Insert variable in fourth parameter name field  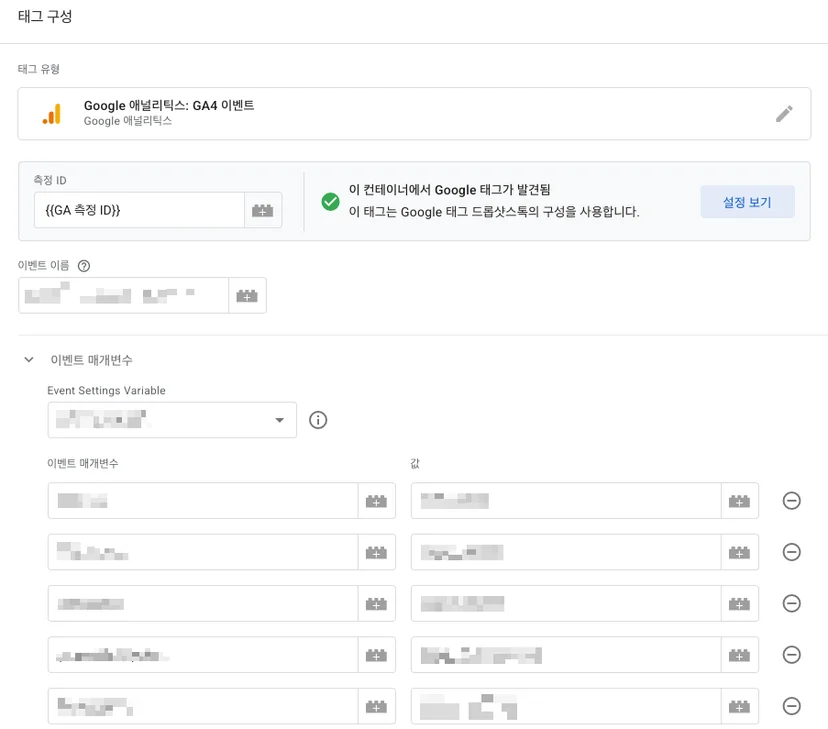pyautogui.click(x=377, y=655)
